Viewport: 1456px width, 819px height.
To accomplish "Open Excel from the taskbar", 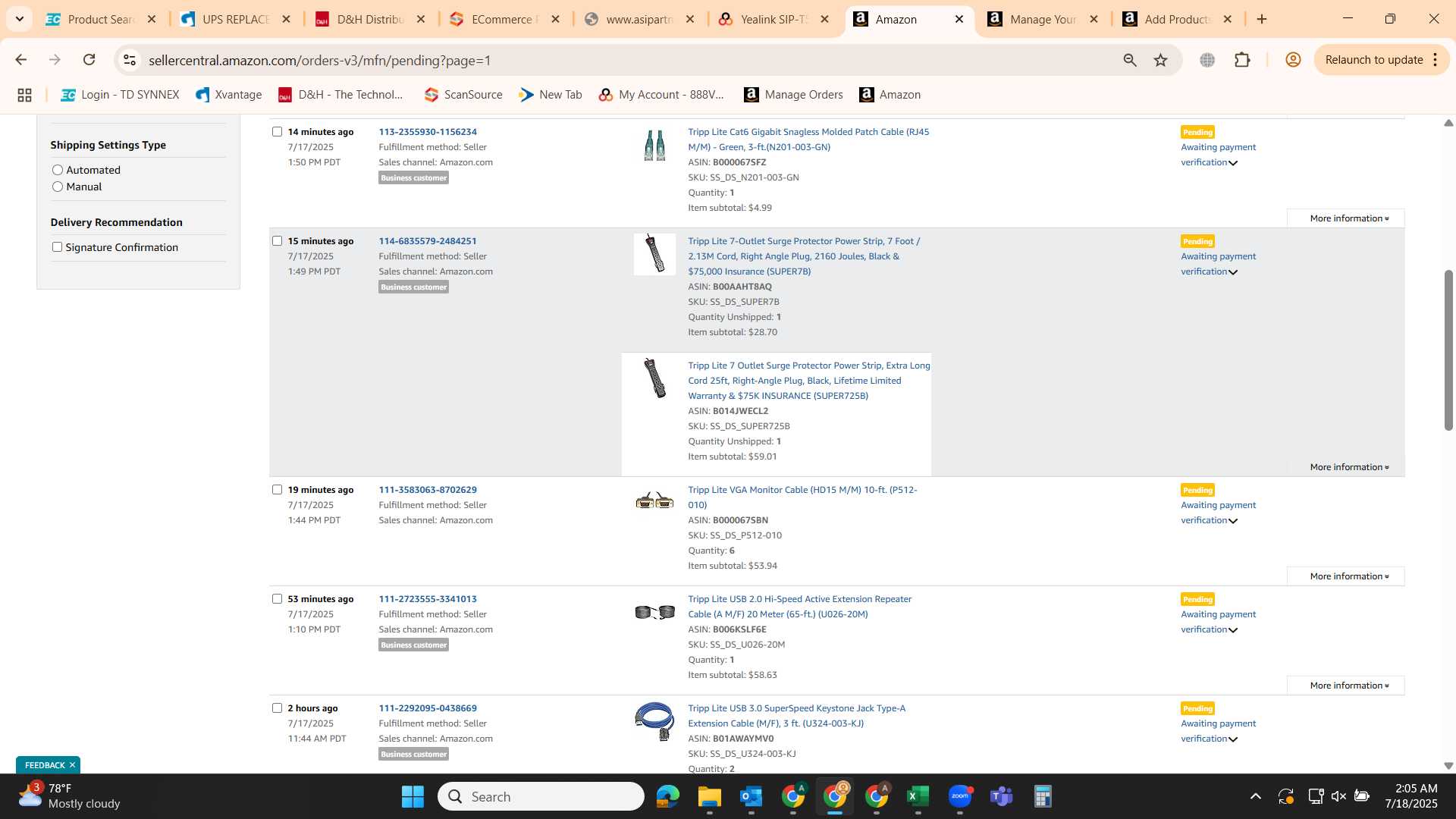I will coord(918,796).
